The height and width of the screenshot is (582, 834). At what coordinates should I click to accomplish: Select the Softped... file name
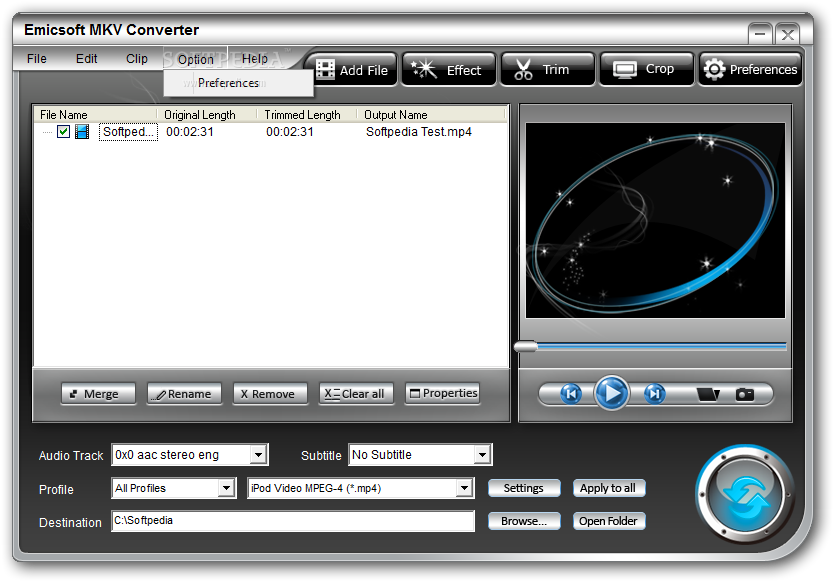click(x=128, y=131)
